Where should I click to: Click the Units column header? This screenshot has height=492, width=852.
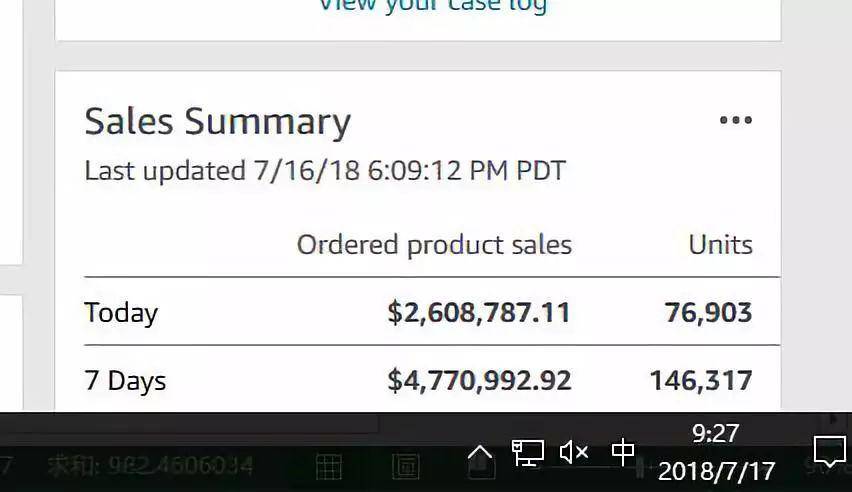click(721, 245)
